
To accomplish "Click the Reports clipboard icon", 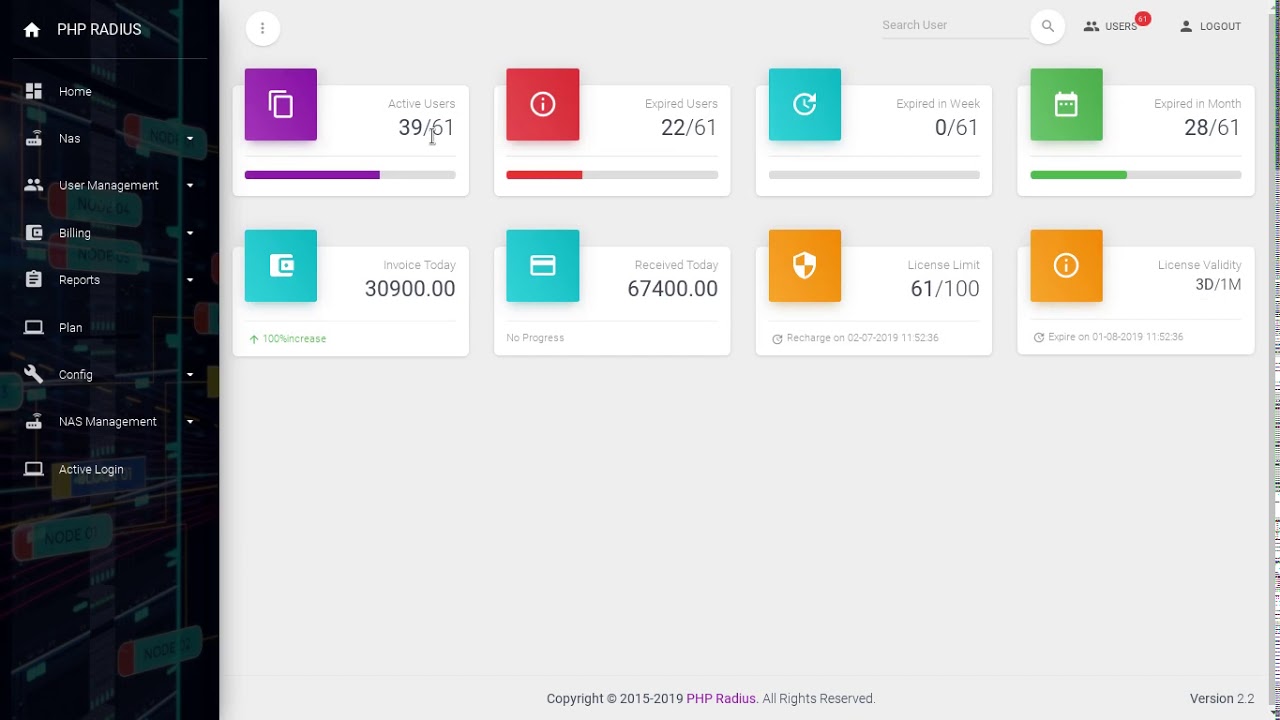I will pos(33,280).
